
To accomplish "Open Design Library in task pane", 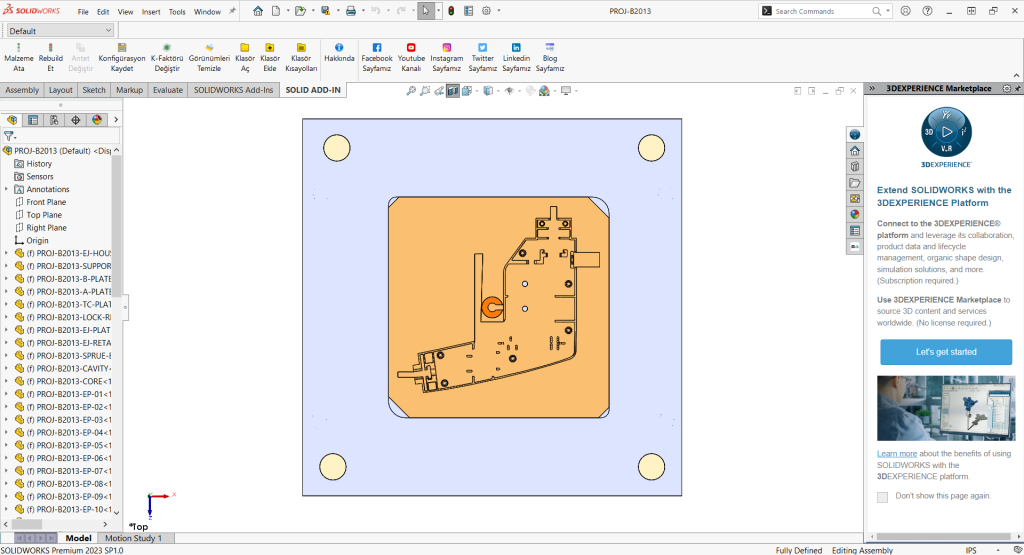I will tap(855, 166).
